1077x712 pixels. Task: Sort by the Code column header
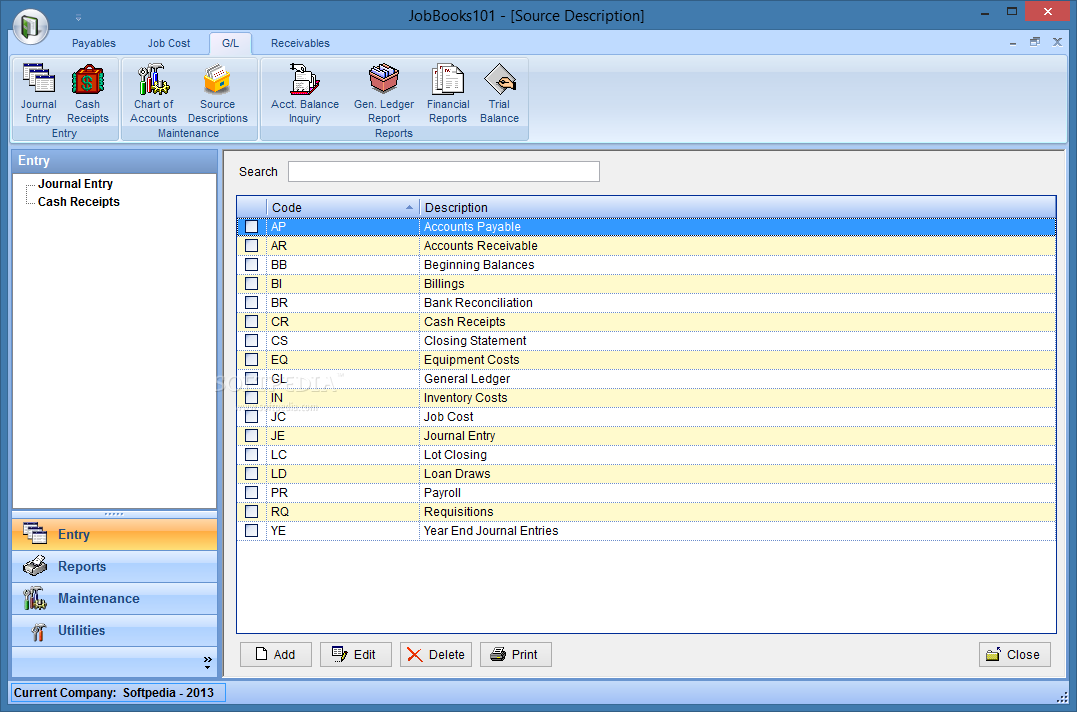coord(343,207)
